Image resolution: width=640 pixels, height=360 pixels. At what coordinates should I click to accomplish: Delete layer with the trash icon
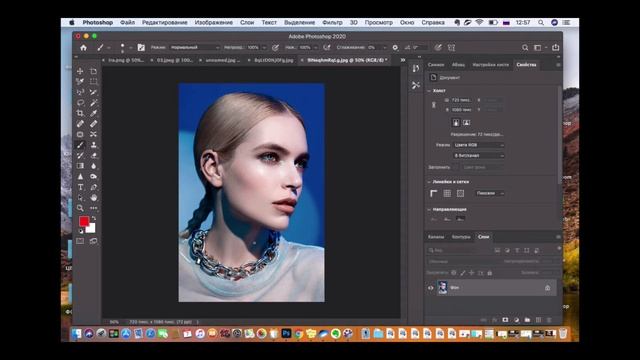[549, 320]
